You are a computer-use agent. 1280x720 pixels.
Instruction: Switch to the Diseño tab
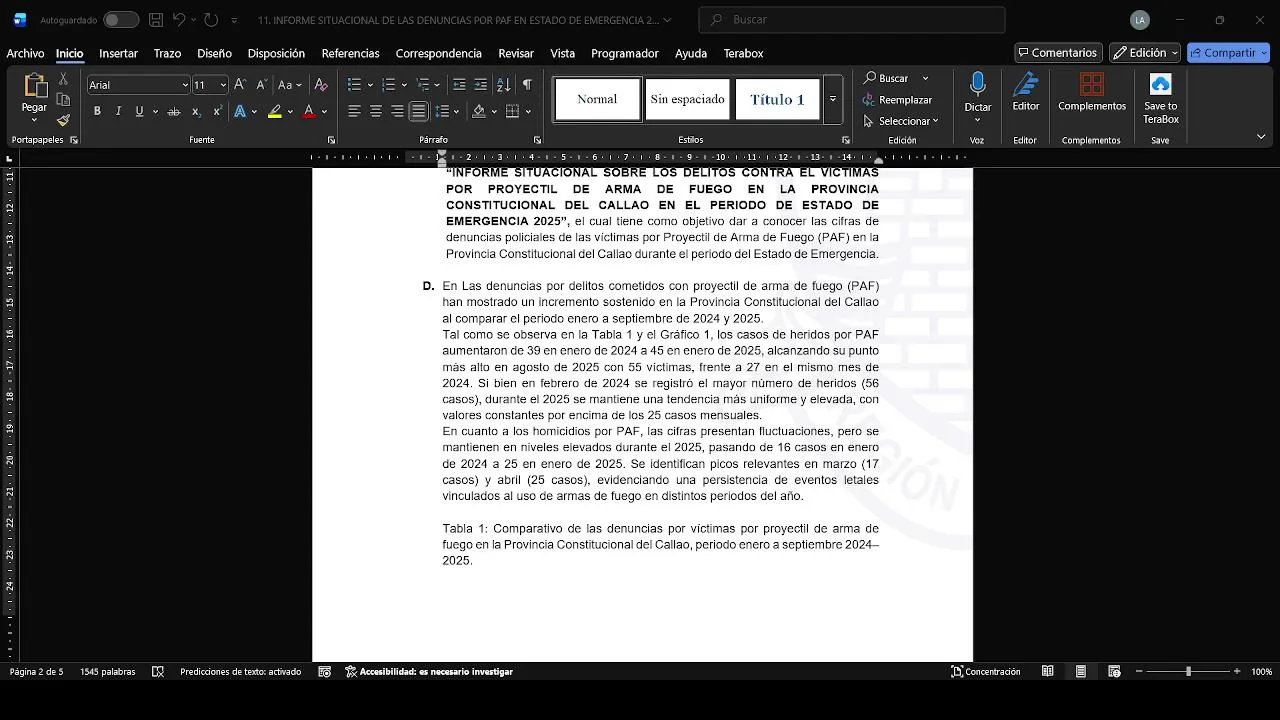(214, 53)
